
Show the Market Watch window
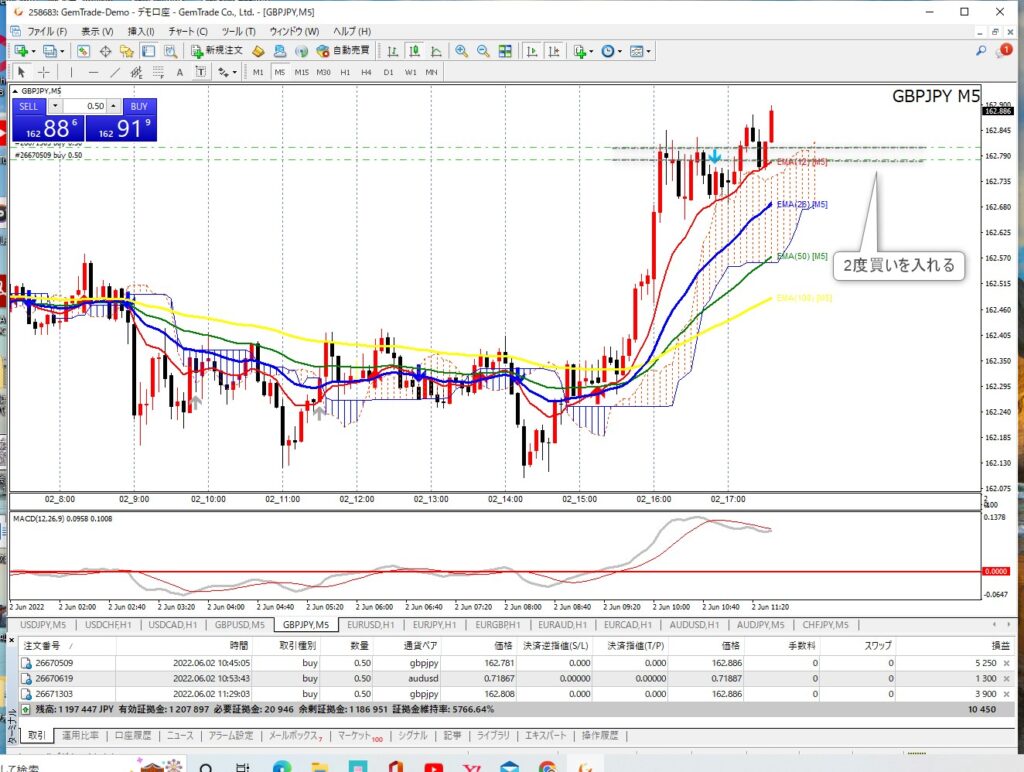pyautogui.click(x=83, y=51)
